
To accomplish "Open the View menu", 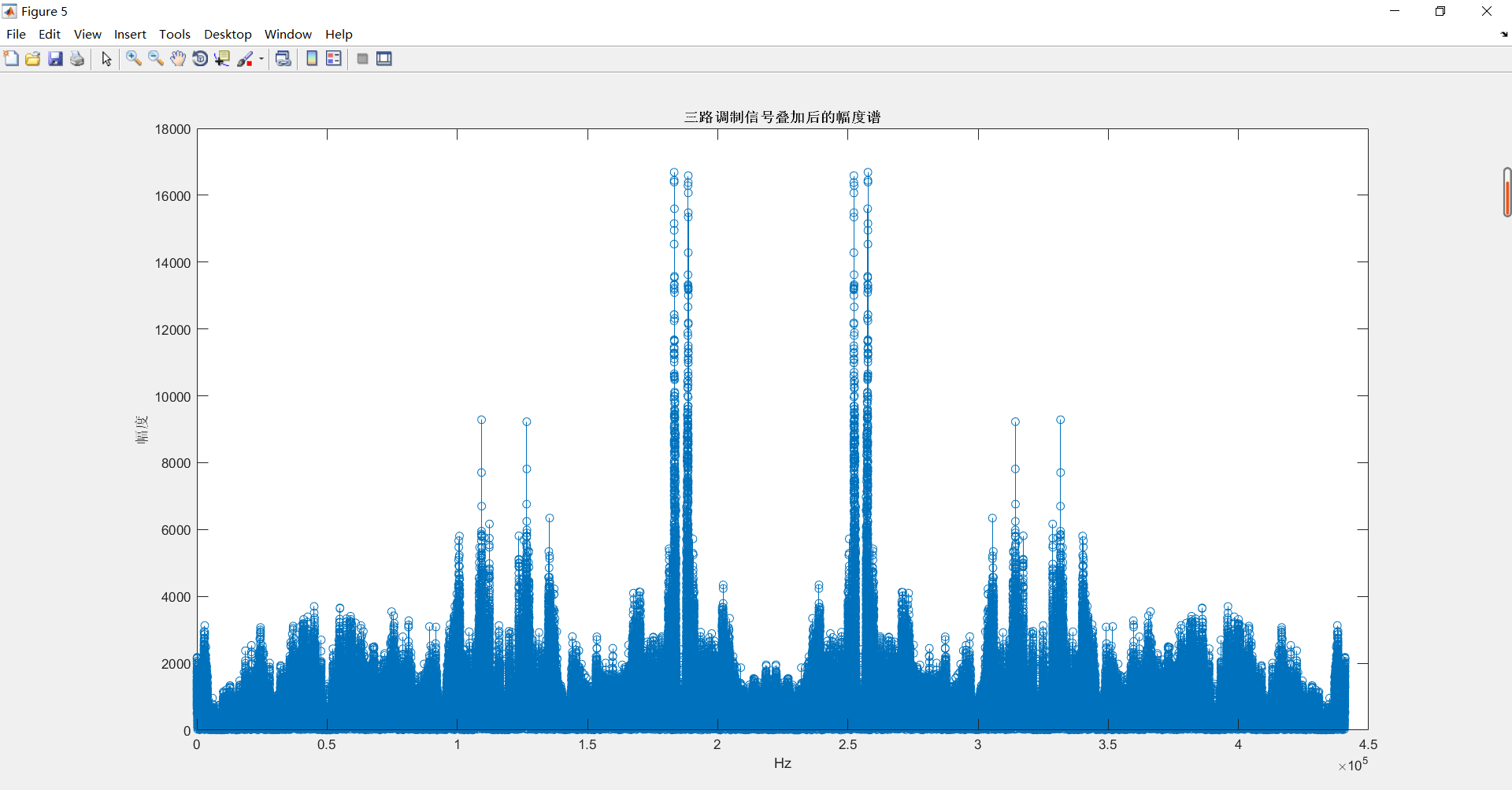I will click(87, 34).
